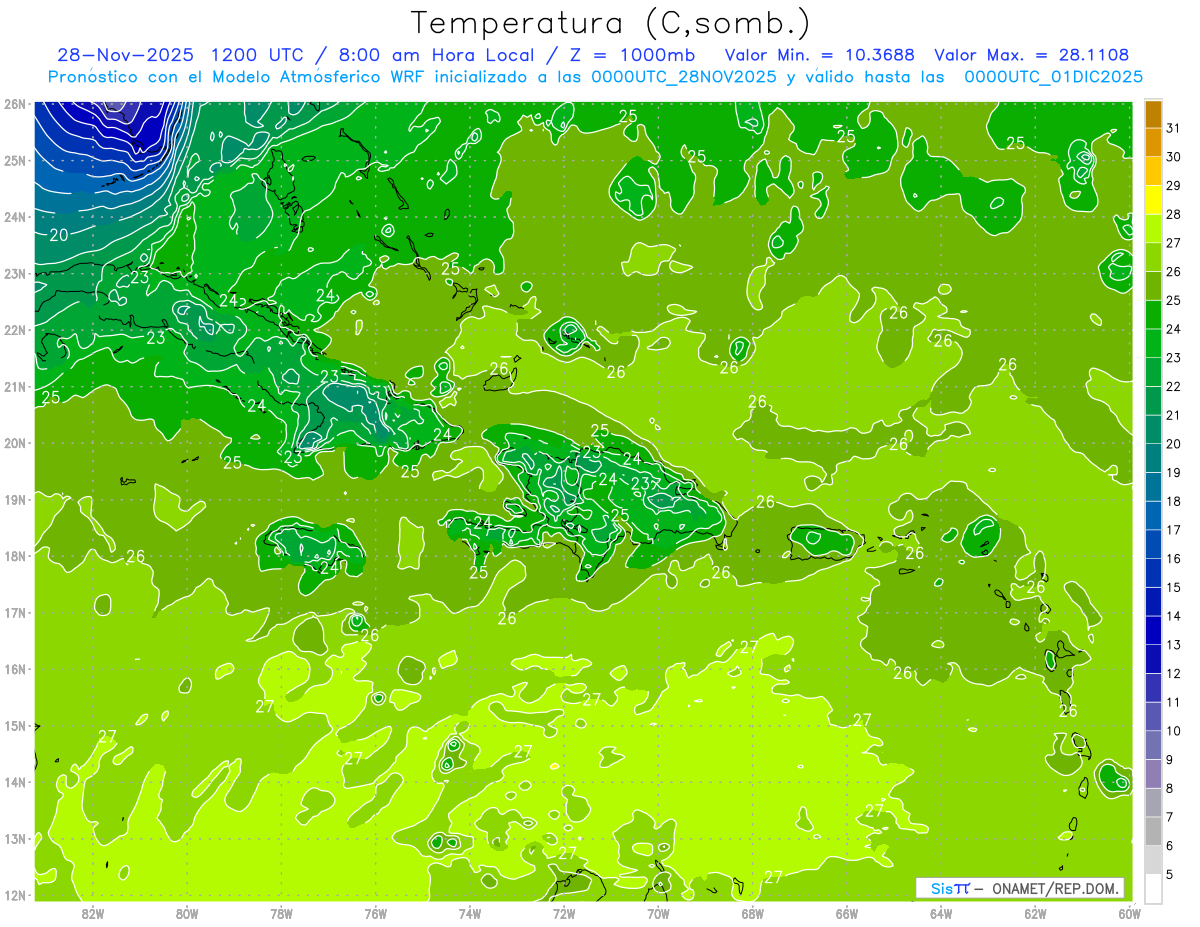
Task: Click the gray color bar segment between 7 and 8
Action: pyautogui.click(x=1153, y=803)
